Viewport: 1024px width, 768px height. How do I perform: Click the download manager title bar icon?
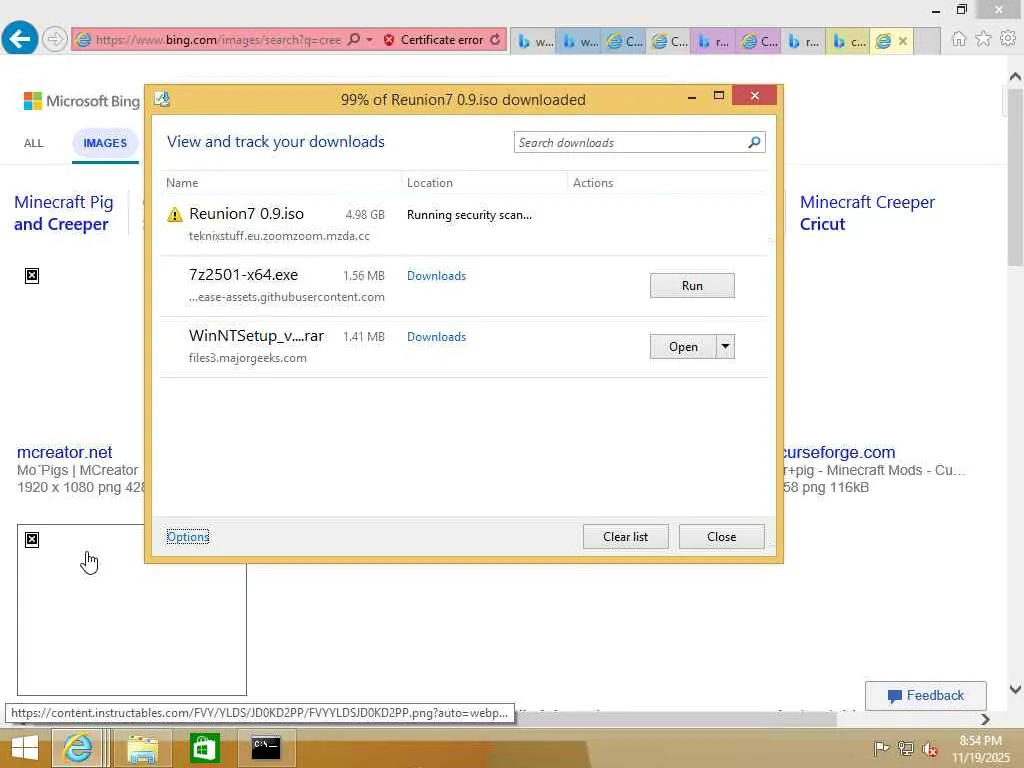pos(162,99)
